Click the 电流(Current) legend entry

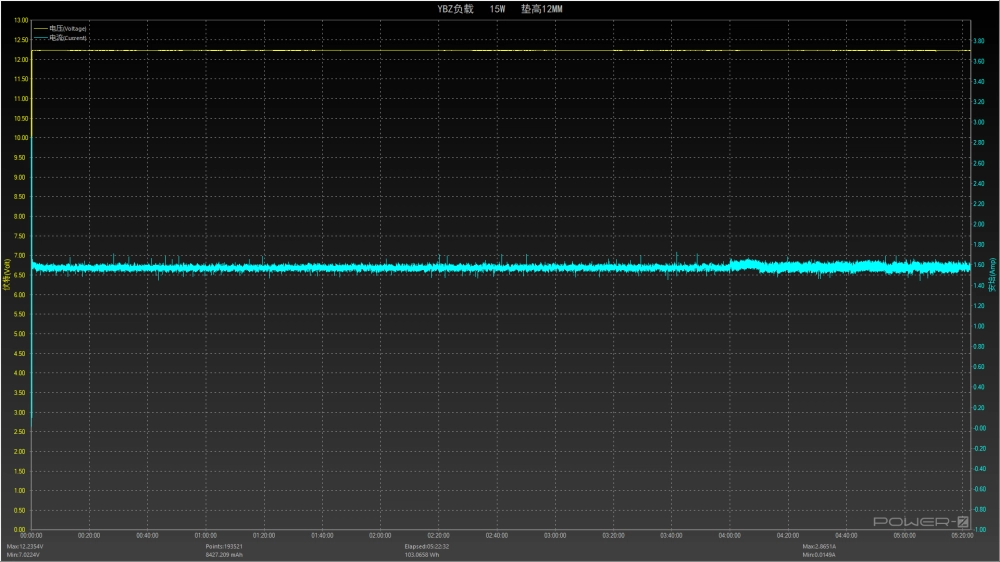point(60,38)
